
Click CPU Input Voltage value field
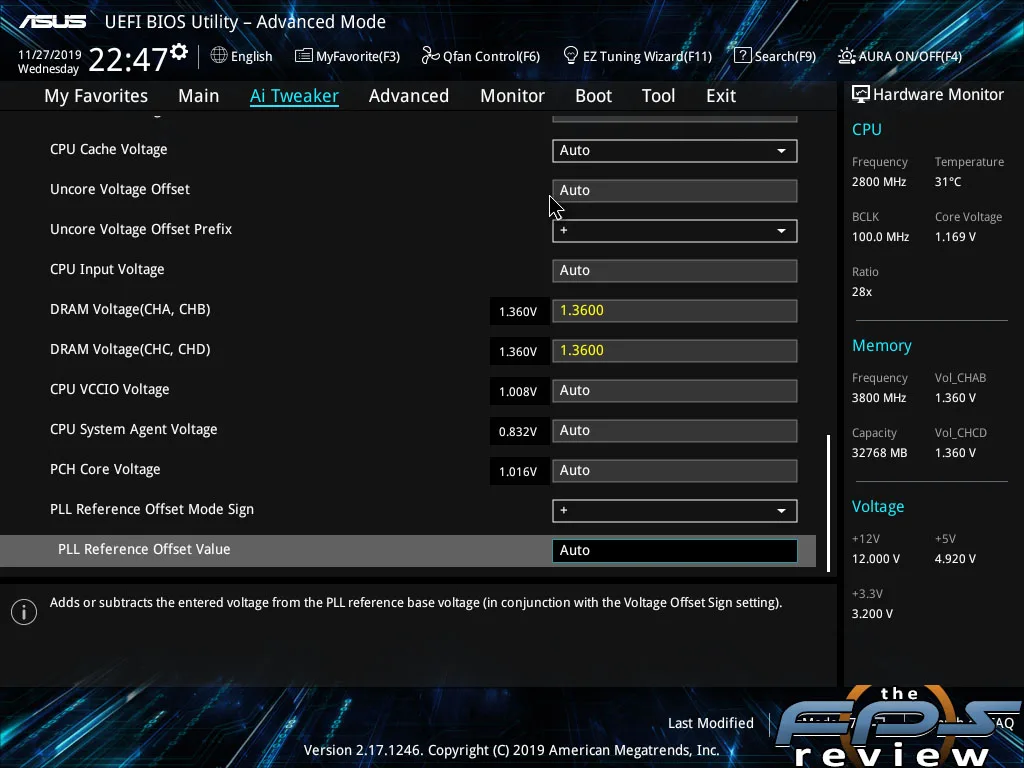pos(675,270)
